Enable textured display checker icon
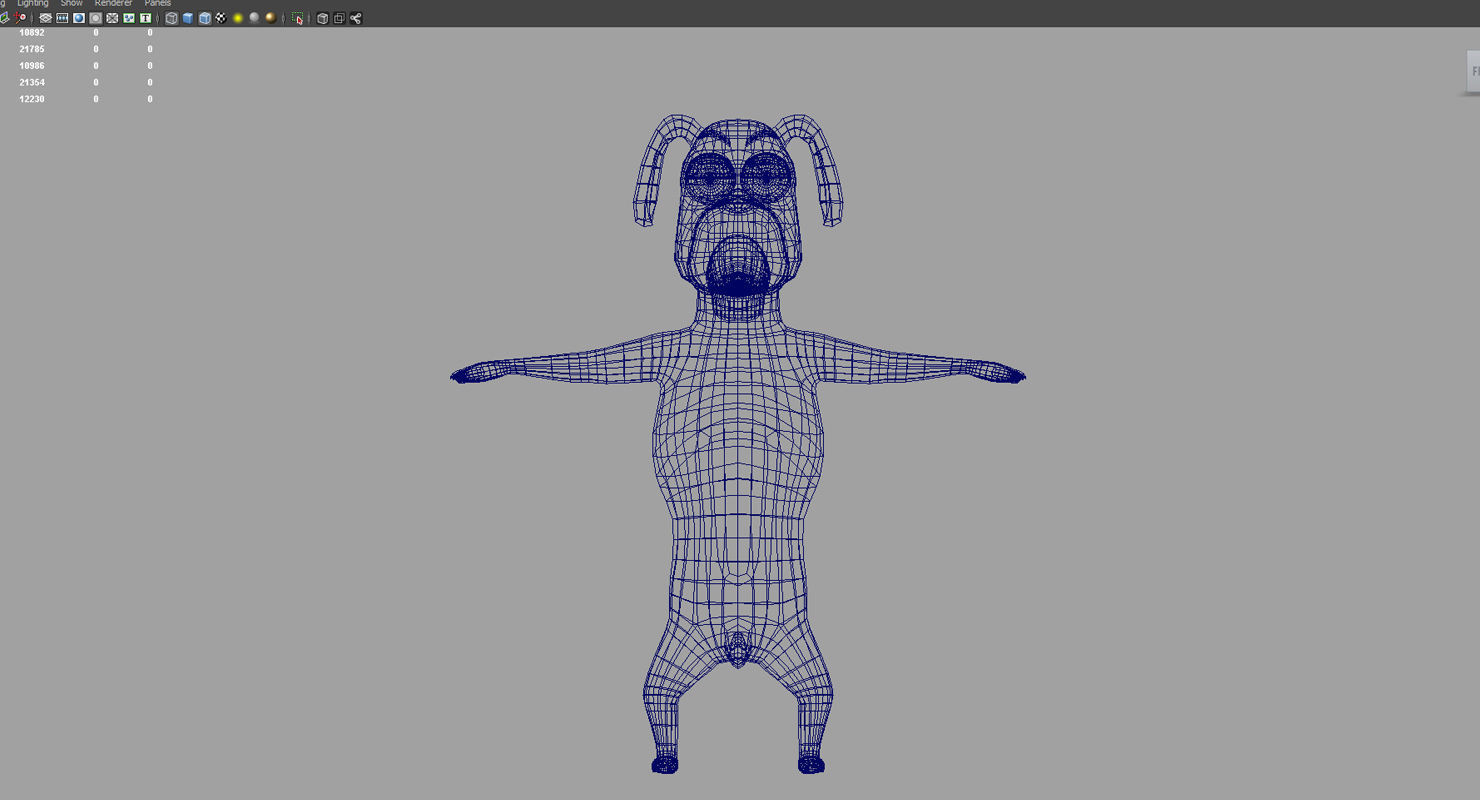The height and width of the screenshot is (800, 1480). [x=221, y=18]
